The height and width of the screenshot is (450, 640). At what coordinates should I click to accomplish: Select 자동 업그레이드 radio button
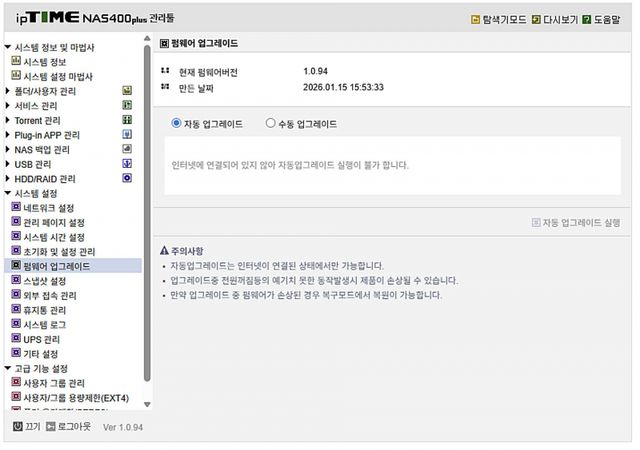[x=177, y=124]
